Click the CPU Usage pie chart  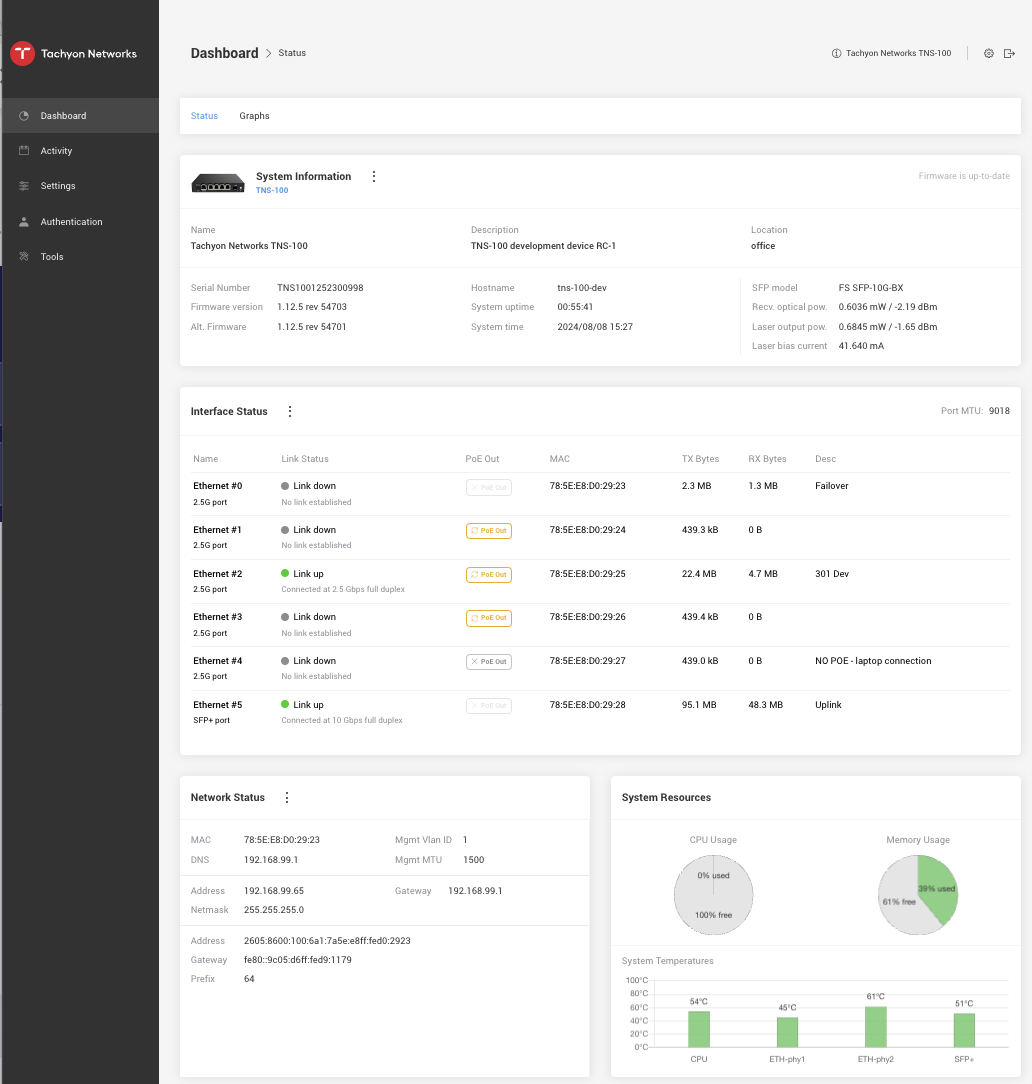[713, 895]
